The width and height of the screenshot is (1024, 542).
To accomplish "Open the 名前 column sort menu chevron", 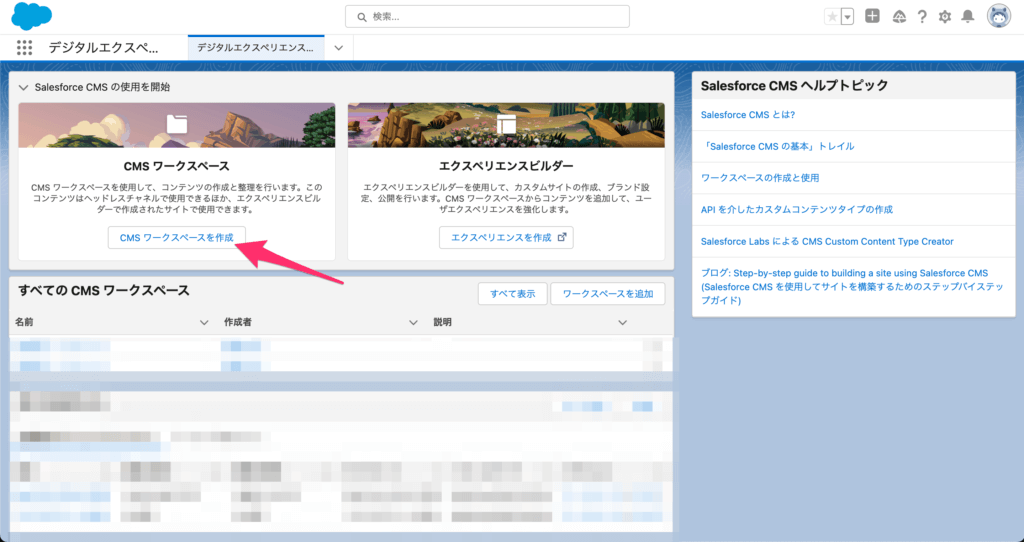I will tap(204, 322).
